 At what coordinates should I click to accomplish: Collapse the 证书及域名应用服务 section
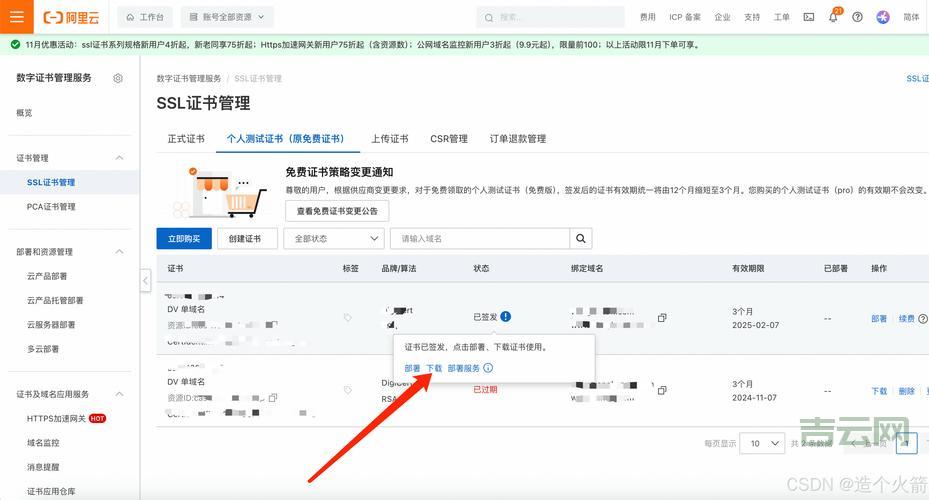pyautogui.click(x=119, y=394)
